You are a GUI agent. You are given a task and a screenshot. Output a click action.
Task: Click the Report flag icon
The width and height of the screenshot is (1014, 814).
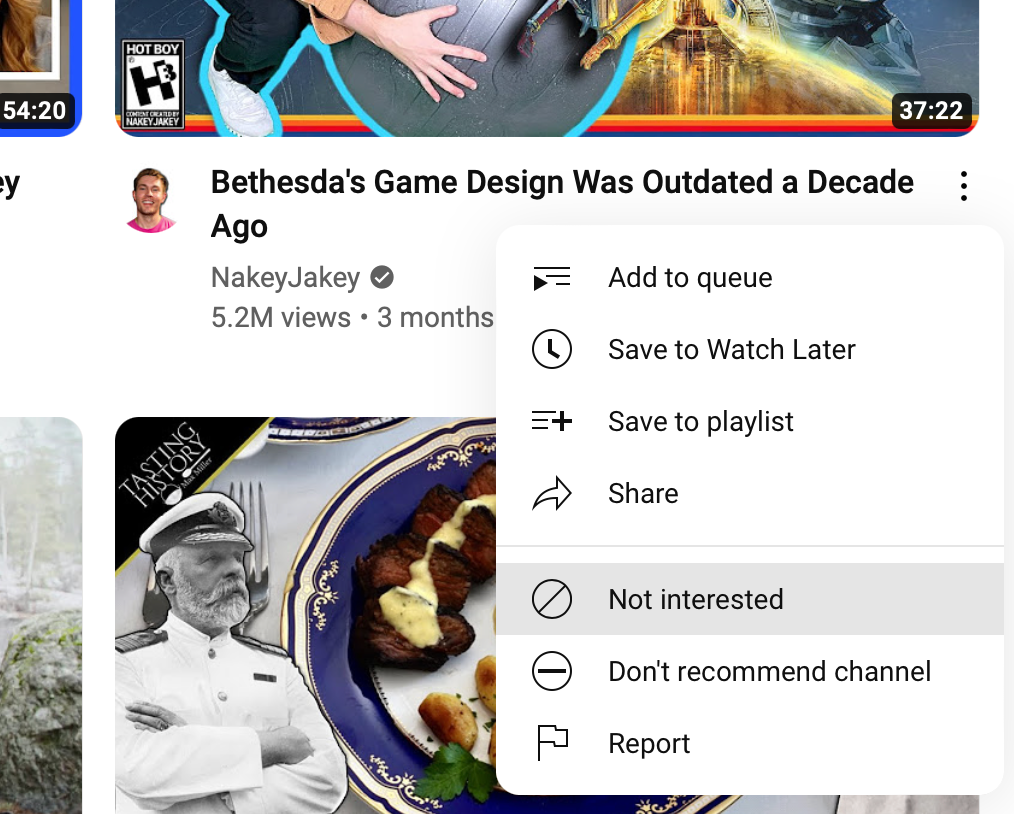click(552, 743)
